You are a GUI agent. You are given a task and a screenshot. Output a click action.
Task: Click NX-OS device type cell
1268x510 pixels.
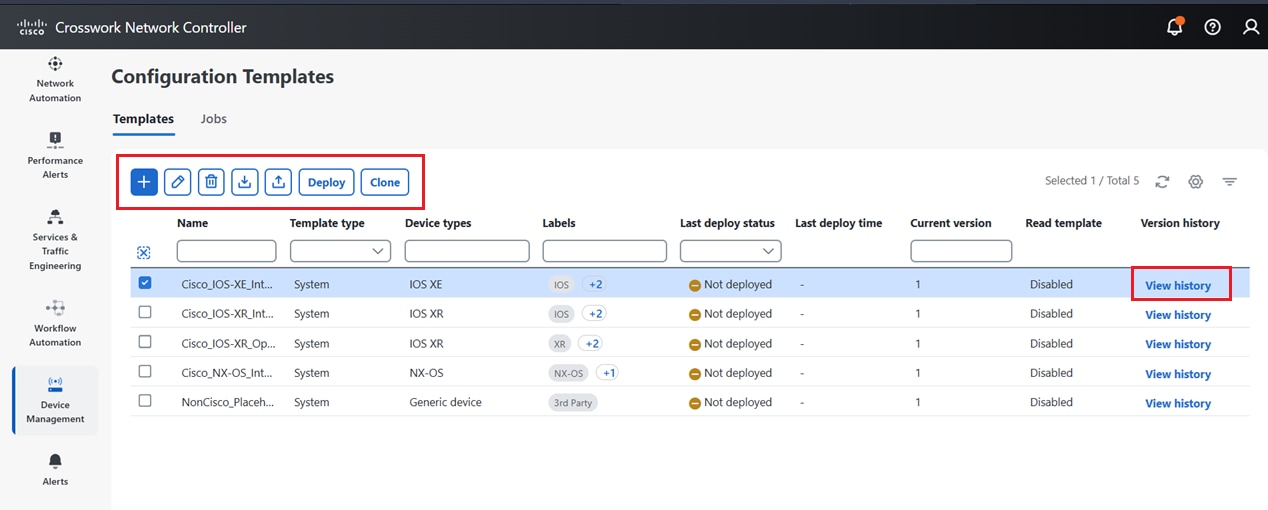(x=426, y=373)
